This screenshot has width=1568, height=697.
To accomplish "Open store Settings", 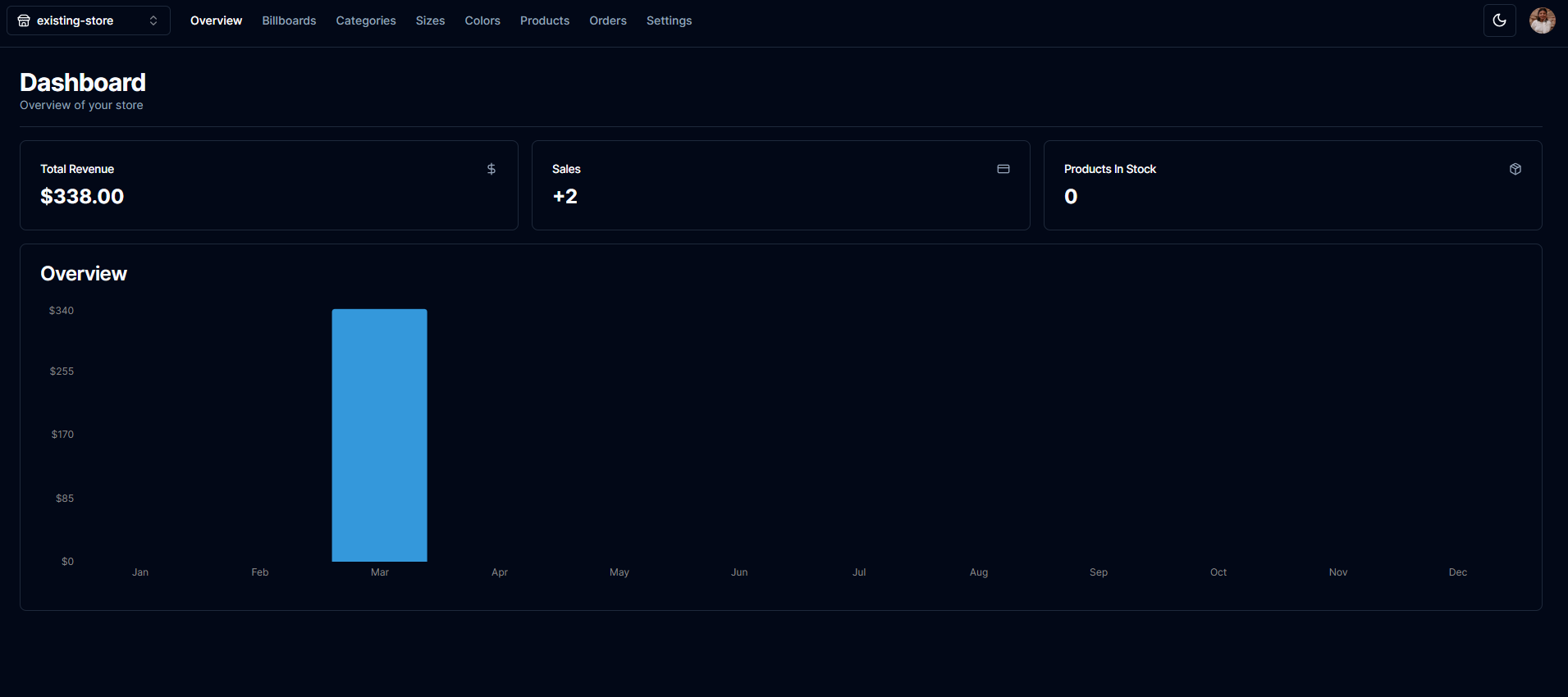I will click(669, 20).
